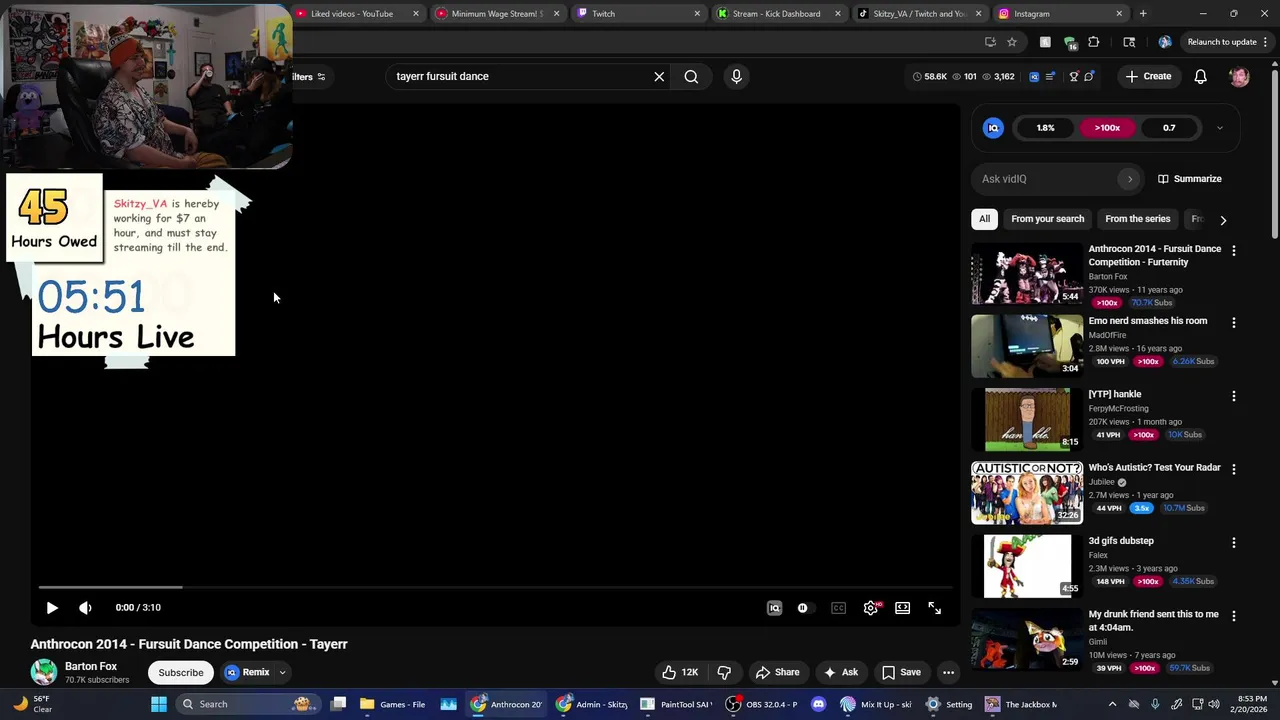This screenshot has width=1280, height=720.
Task: Search with voice microphone button
Action: 736,76
